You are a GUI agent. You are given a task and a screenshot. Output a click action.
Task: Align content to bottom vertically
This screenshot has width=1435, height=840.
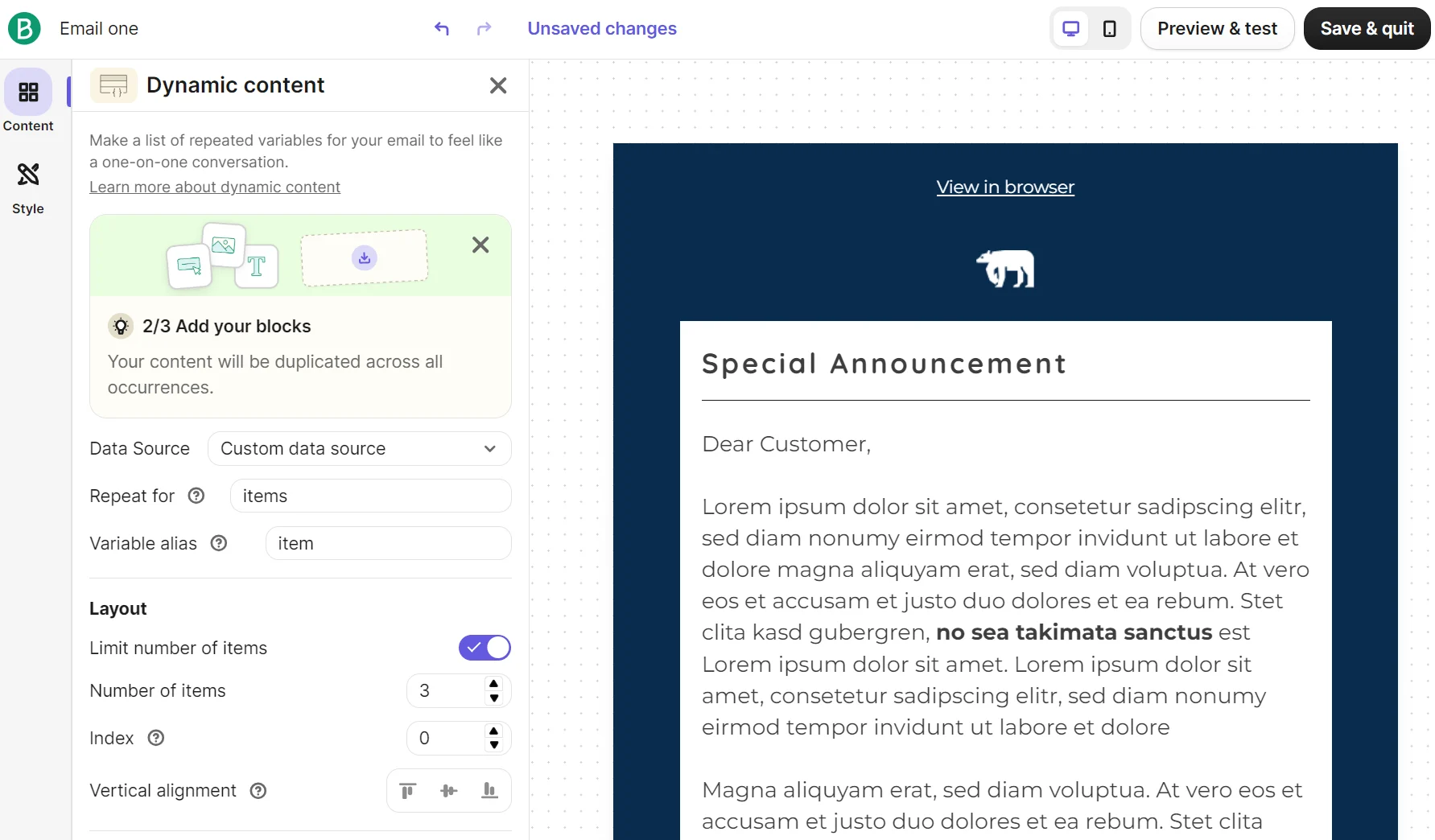click(489, 791)
